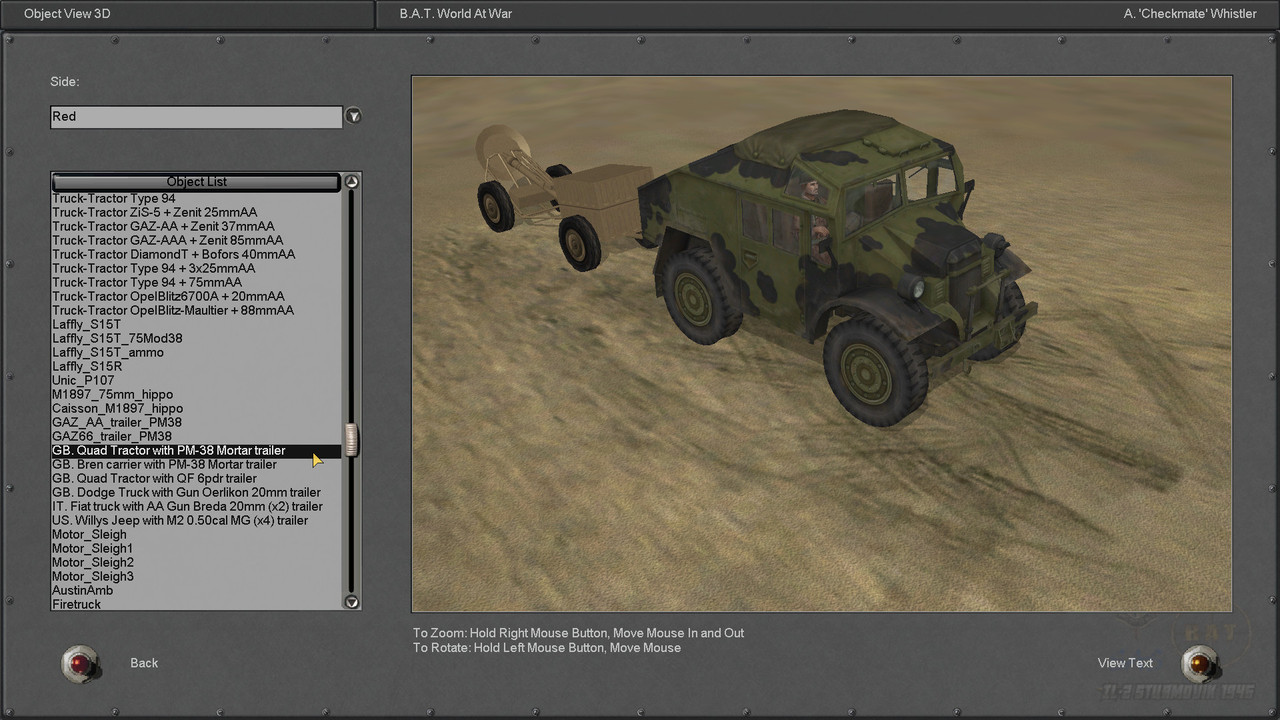The image size is (1280, 720).
Task: Select Truck-Tractor Type 94 entry
Action: click(x=196, y=198)
